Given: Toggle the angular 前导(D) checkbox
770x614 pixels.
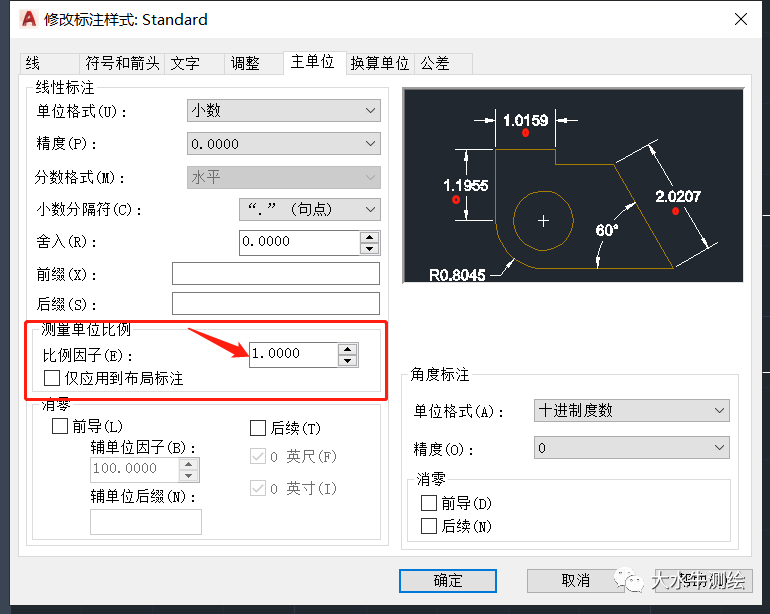Looking at the screenshot, I should click(429, 503).
